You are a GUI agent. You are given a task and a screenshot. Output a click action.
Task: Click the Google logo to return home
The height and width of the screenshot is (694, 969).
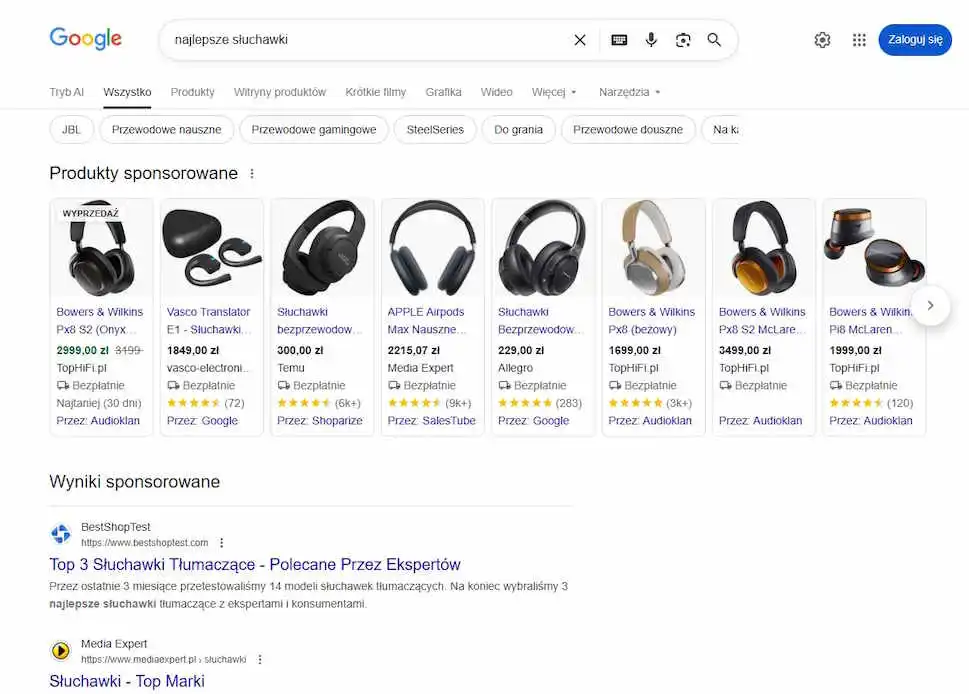pos(85,38)
